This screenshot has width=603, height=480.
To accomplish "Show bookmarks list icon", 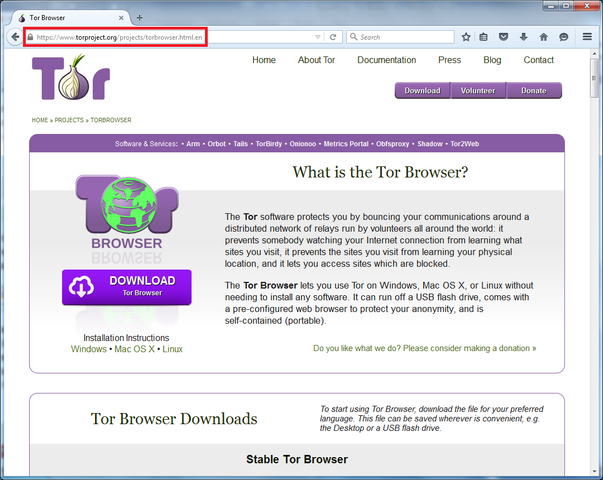I will 484,37.
